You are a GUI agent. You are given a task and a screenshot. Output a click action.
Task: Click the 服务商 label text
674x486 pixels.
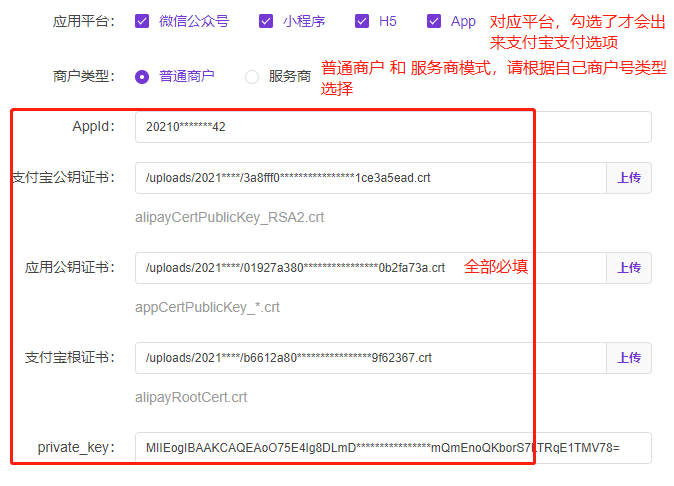[x=290, y=76]
